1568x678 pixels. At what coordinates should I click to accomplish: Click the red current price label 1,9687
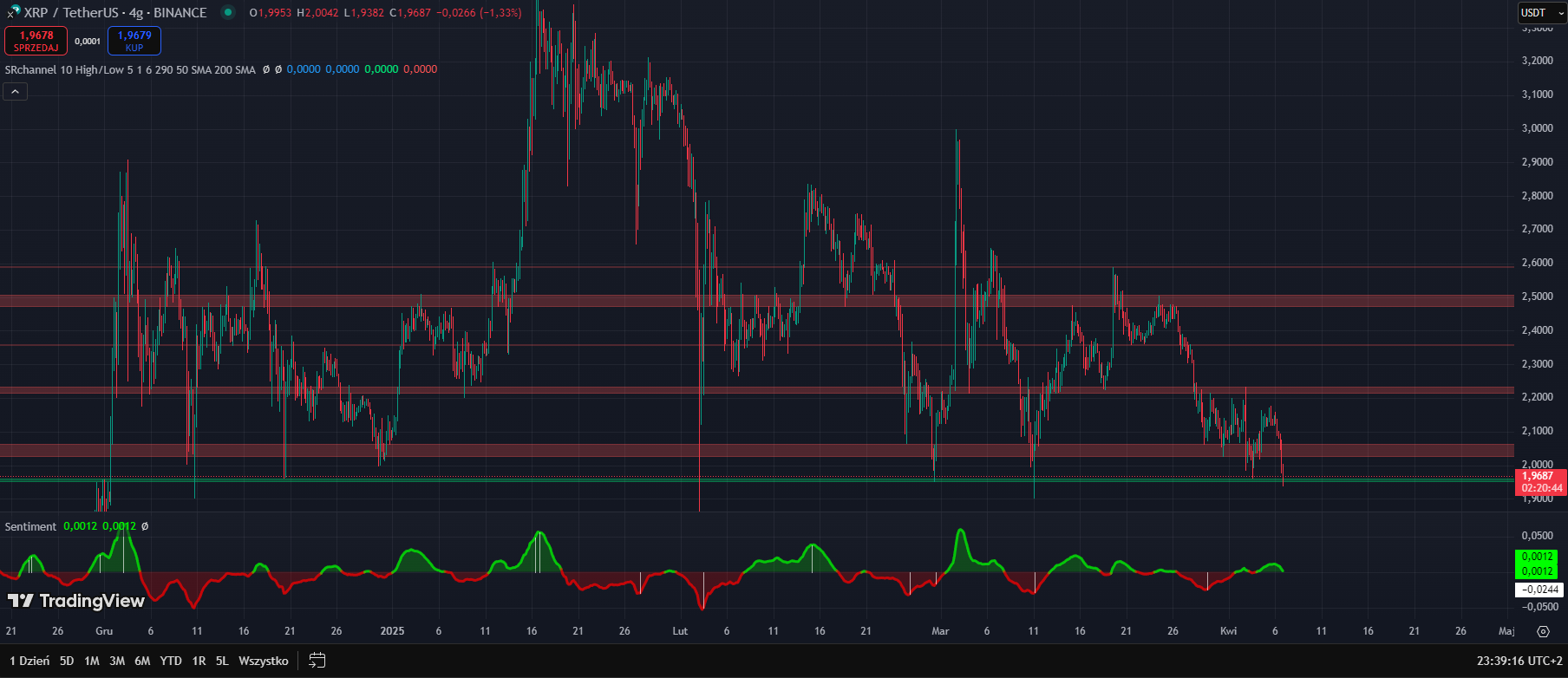click(1538, 476)
